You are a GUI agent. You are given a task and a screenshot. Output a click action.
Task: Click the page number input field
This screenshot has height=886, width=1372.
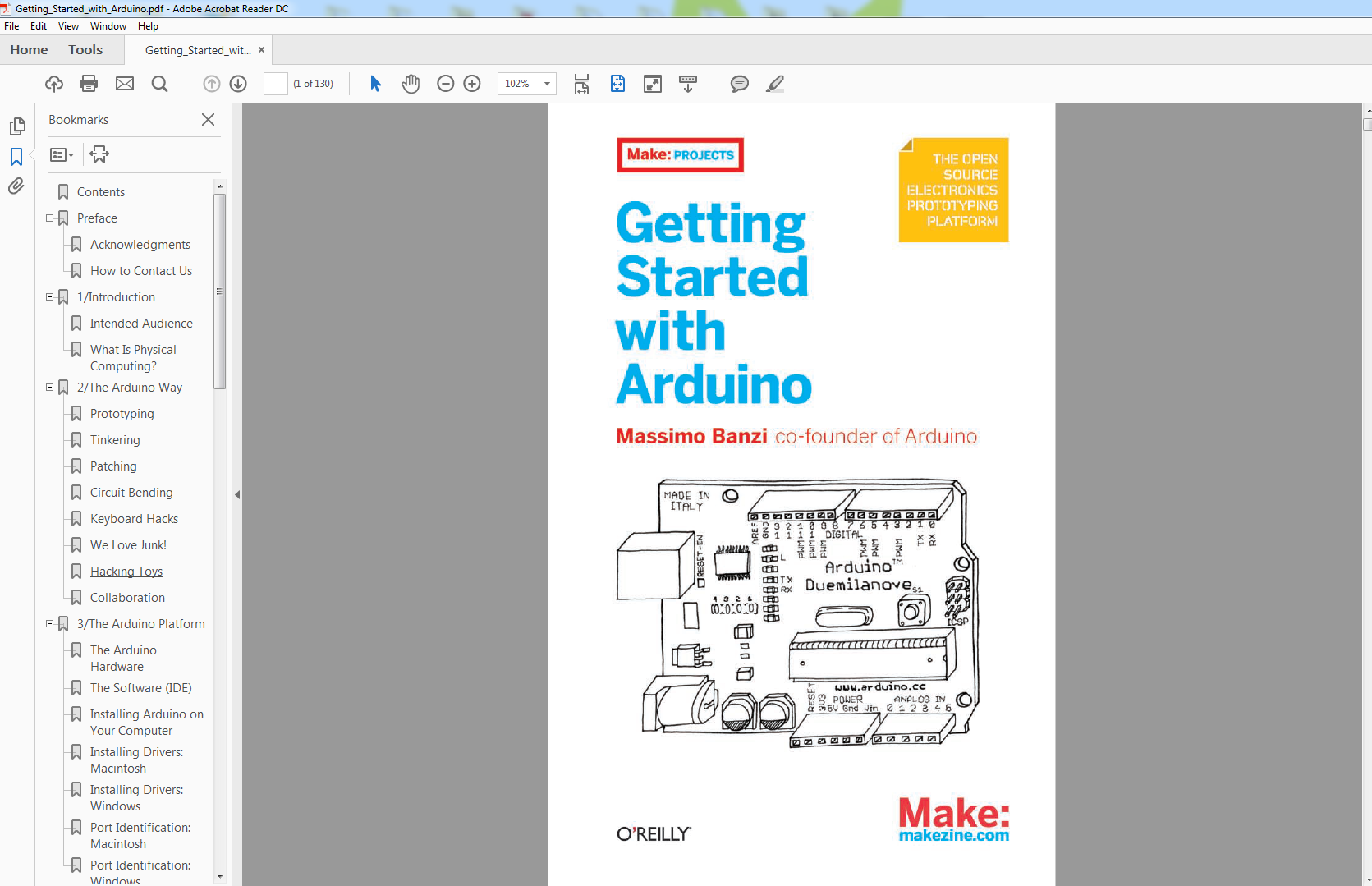(275, 84)
